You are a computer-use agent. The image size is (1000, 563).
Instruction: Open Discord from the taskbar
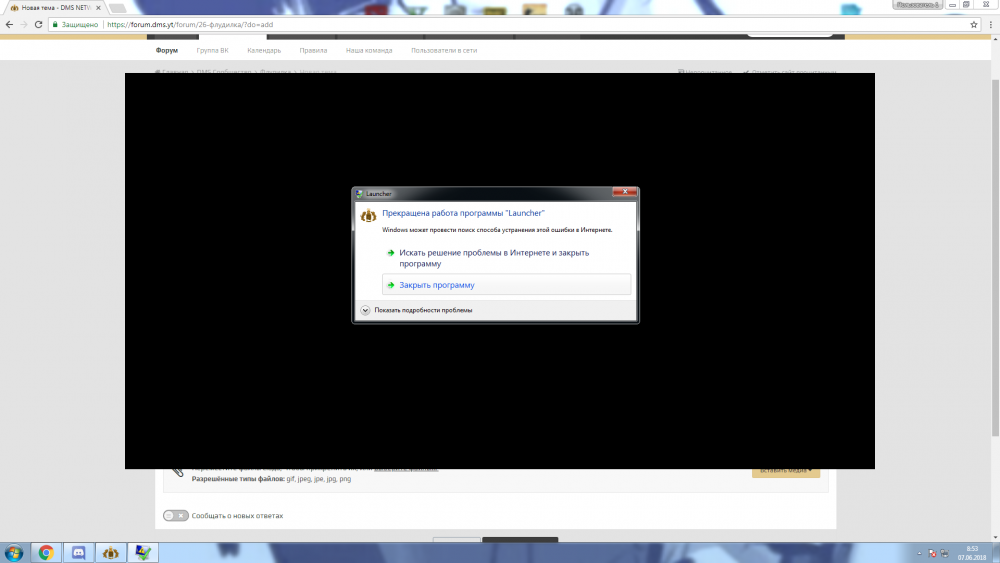[79, 552]
